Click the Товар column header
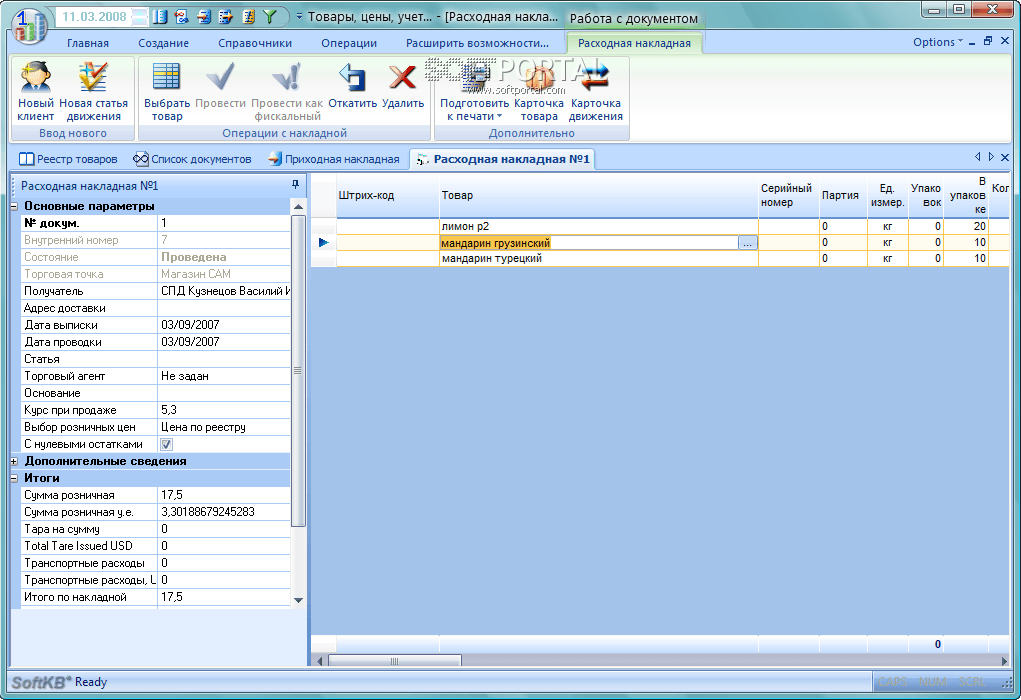Screen dimensions: 1021x700 click(x=599, y=195)
